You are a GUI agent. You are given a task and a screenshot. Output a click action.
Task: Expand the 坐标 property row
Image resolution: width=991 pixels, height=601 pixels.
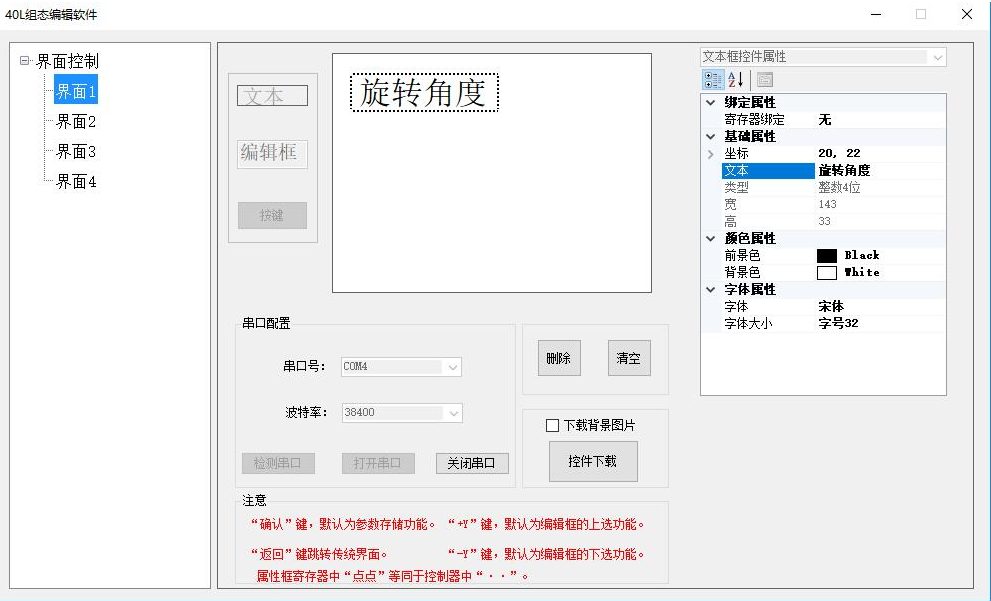[x=710, y=154]
